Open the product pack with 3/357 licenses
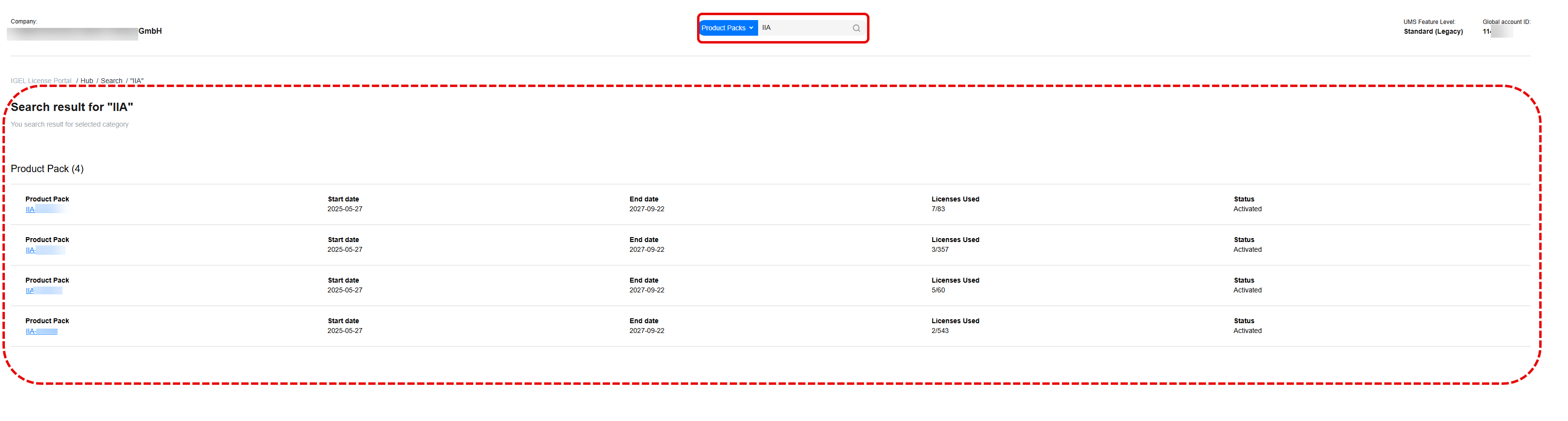Image resolution: width=1568 pixels, height=421 pixels. click(44, 250)
